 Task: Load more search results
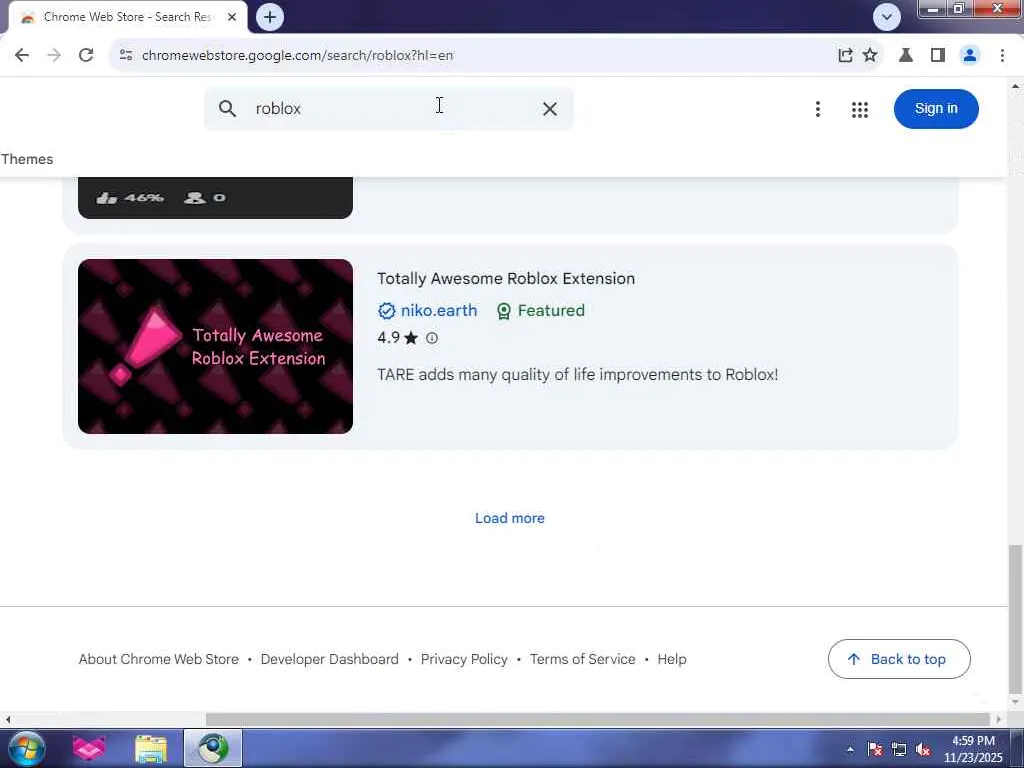(509, 518)
